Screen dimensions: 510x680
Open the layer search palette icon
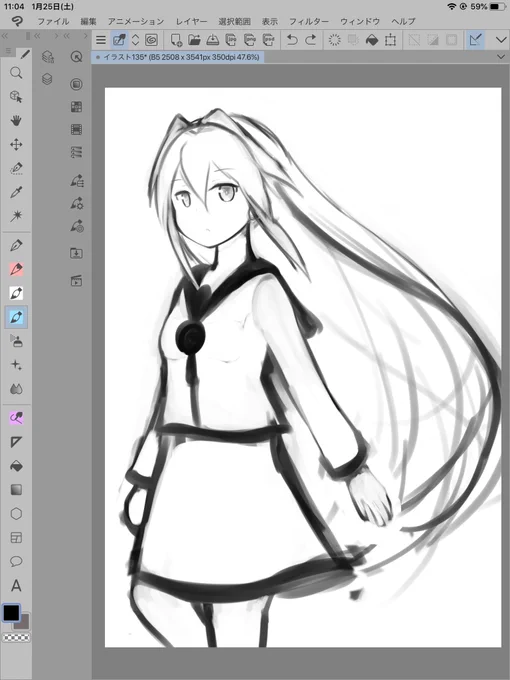[x=47, y=56]
